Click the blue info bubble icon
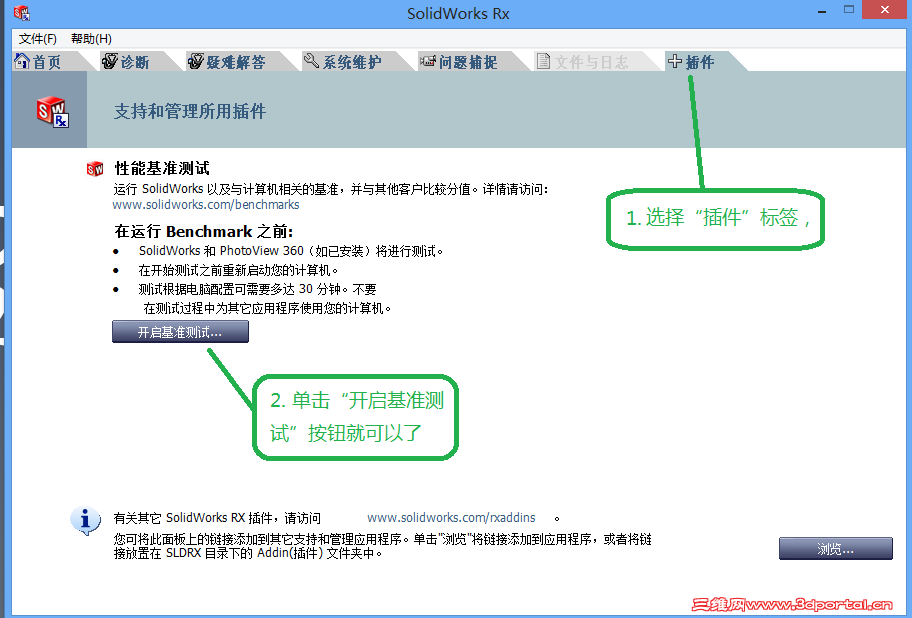Image resolution: width=912 pixels, height=618 pixels. (85, 520)
